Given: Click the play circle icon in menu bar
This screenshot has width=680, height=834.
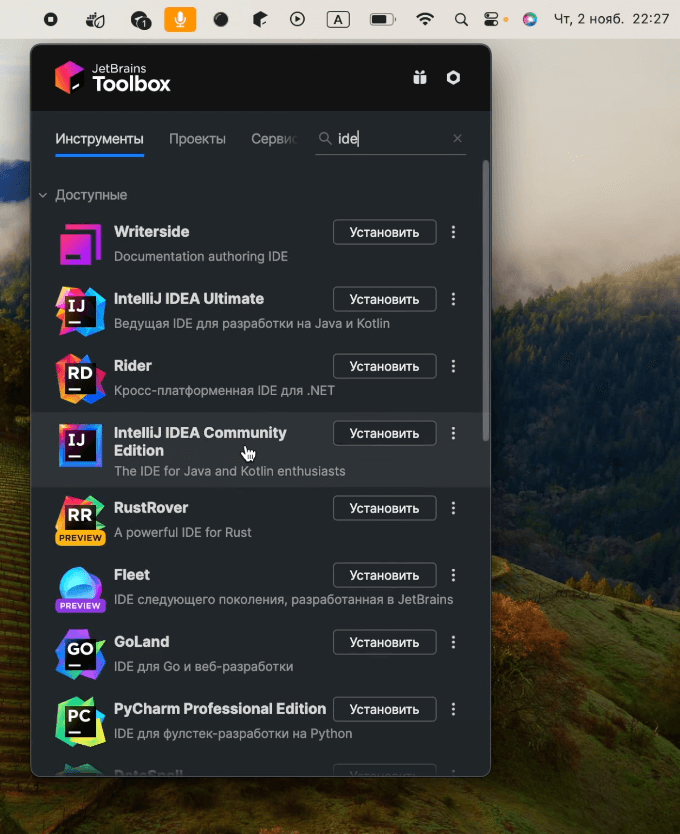Looking at the screenshot, I should 297,20.
